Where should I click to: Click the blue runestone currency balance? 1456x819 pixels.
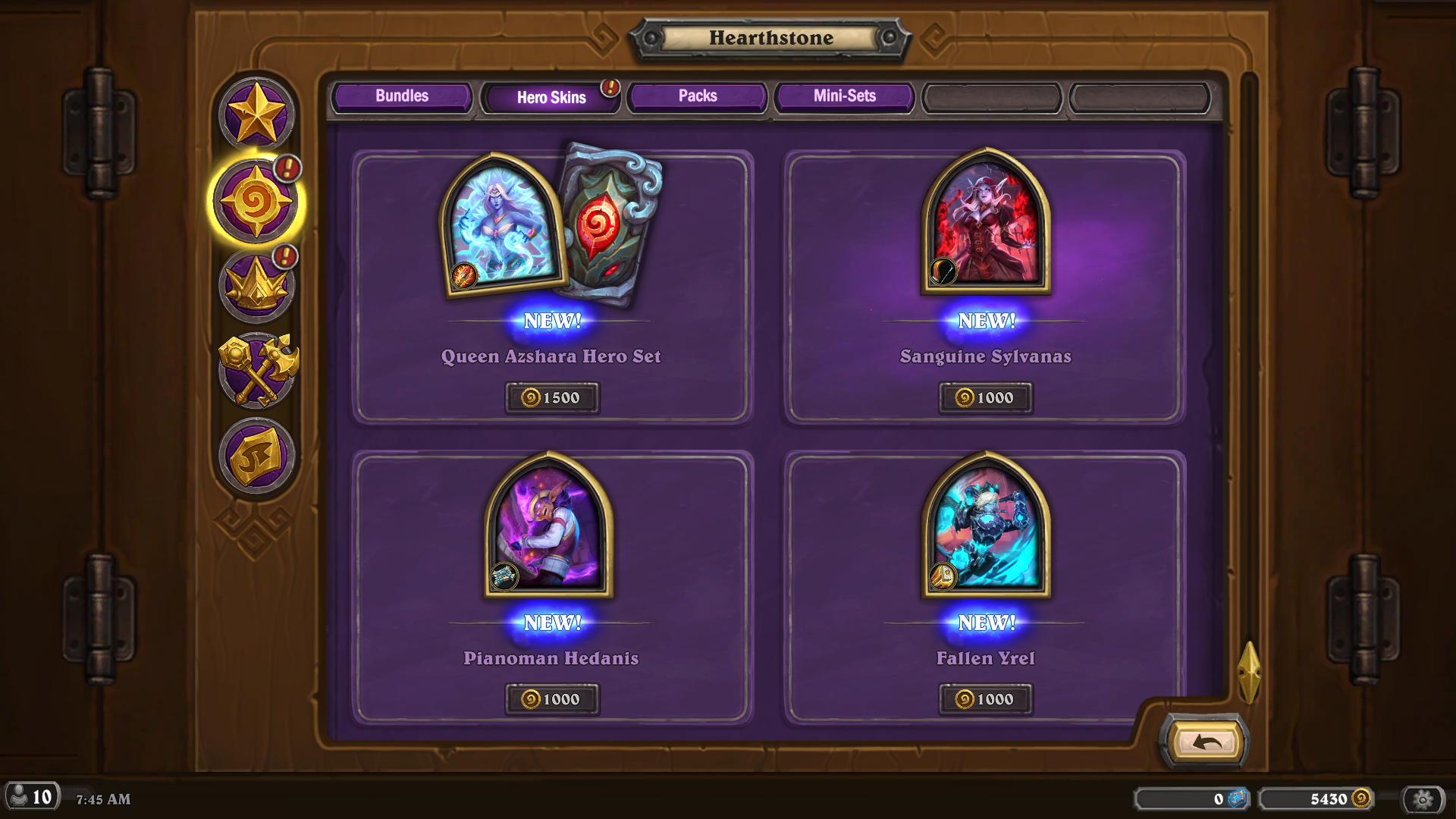(1192, 799)
